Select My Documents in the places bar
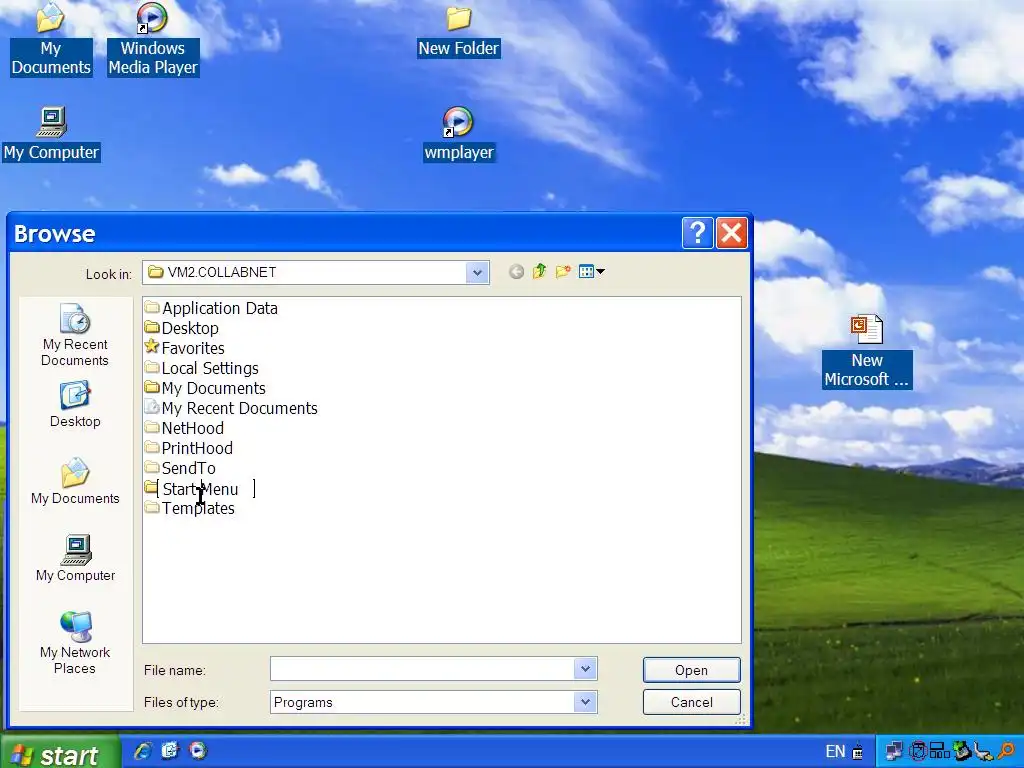The height and width of the screenshot is (768, 1024). pyautogui.click(x=75, y=482)
